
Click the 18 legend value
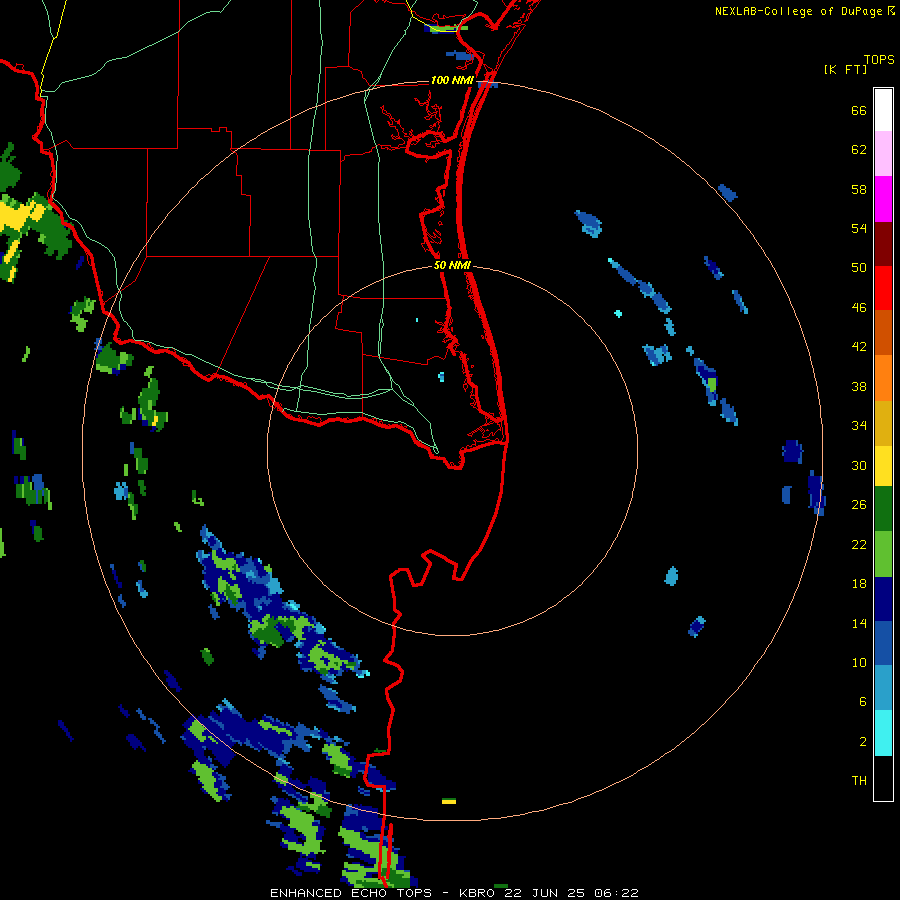pyautogui.click(x=859, y=584)
